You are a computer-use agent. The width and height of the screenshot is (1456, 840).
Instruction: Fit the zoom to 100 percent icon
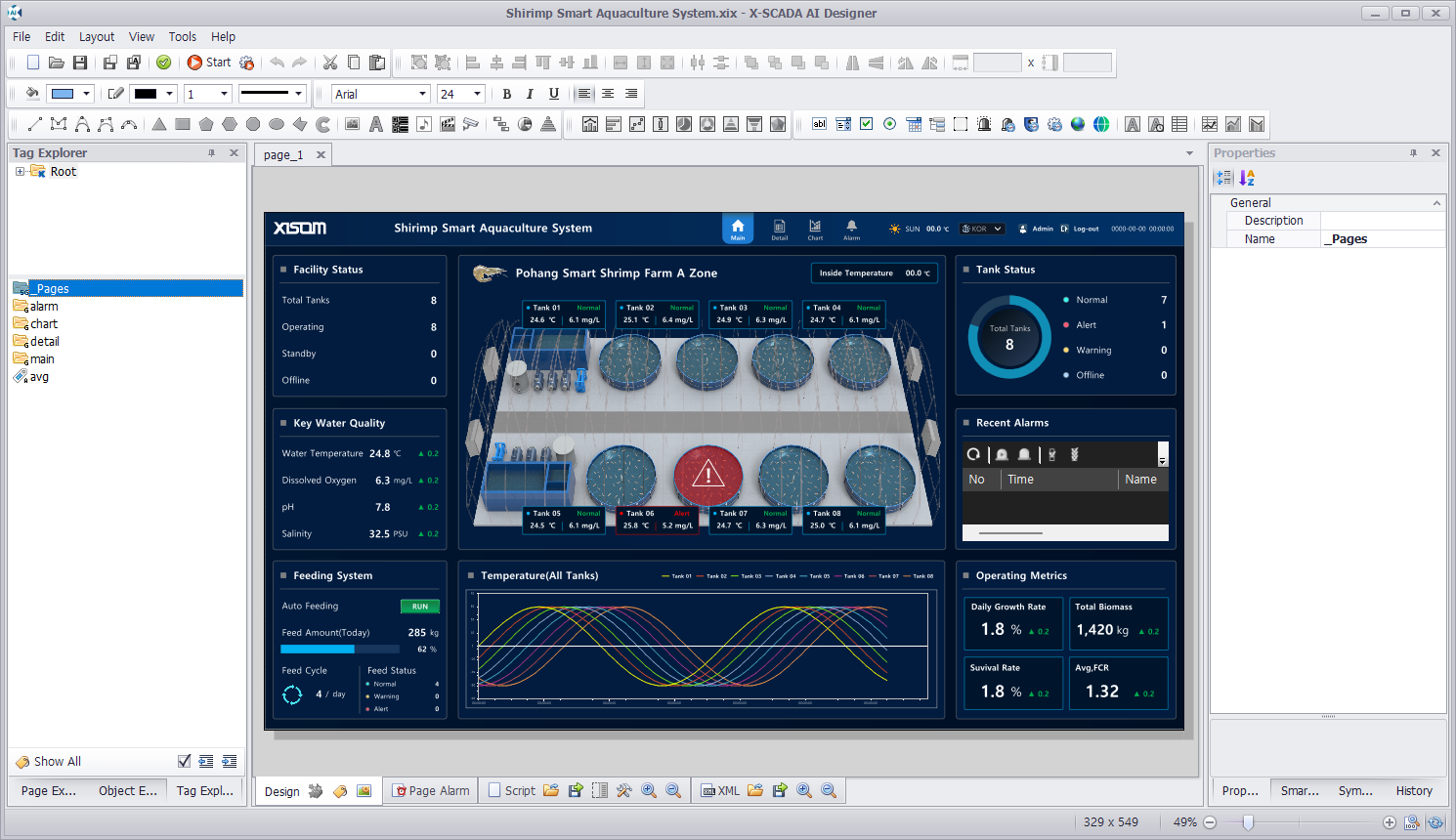point(1411,822)
